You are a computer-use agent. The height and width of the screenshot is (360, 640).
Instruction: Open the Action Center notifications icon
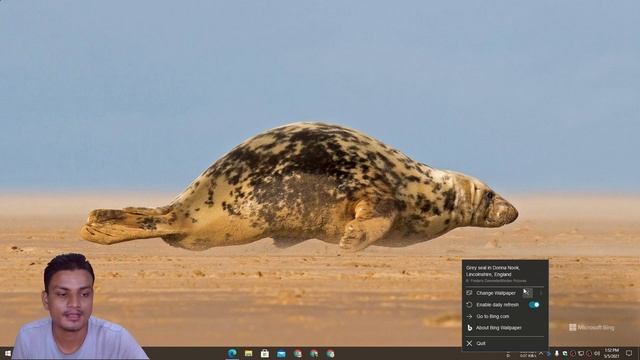[x=629, y=353]
